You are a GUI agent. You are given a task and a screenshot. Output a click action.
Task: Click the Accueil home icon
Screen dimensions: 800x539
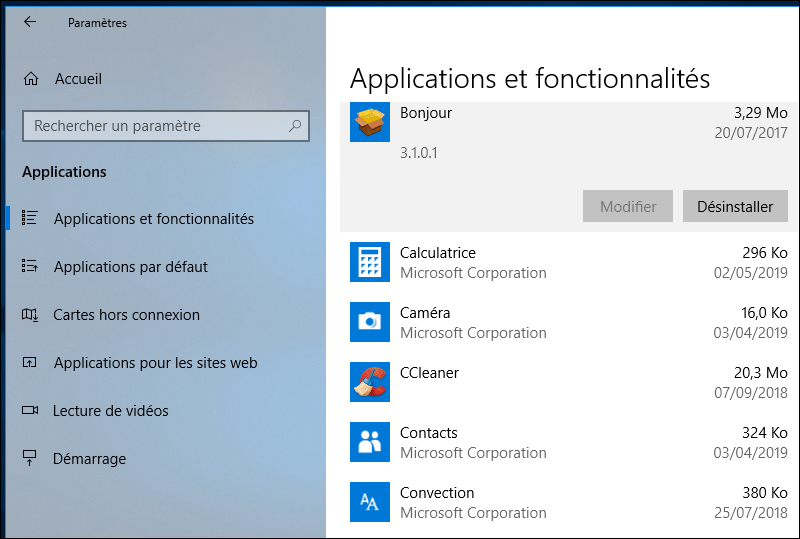[x=31, y=79]
